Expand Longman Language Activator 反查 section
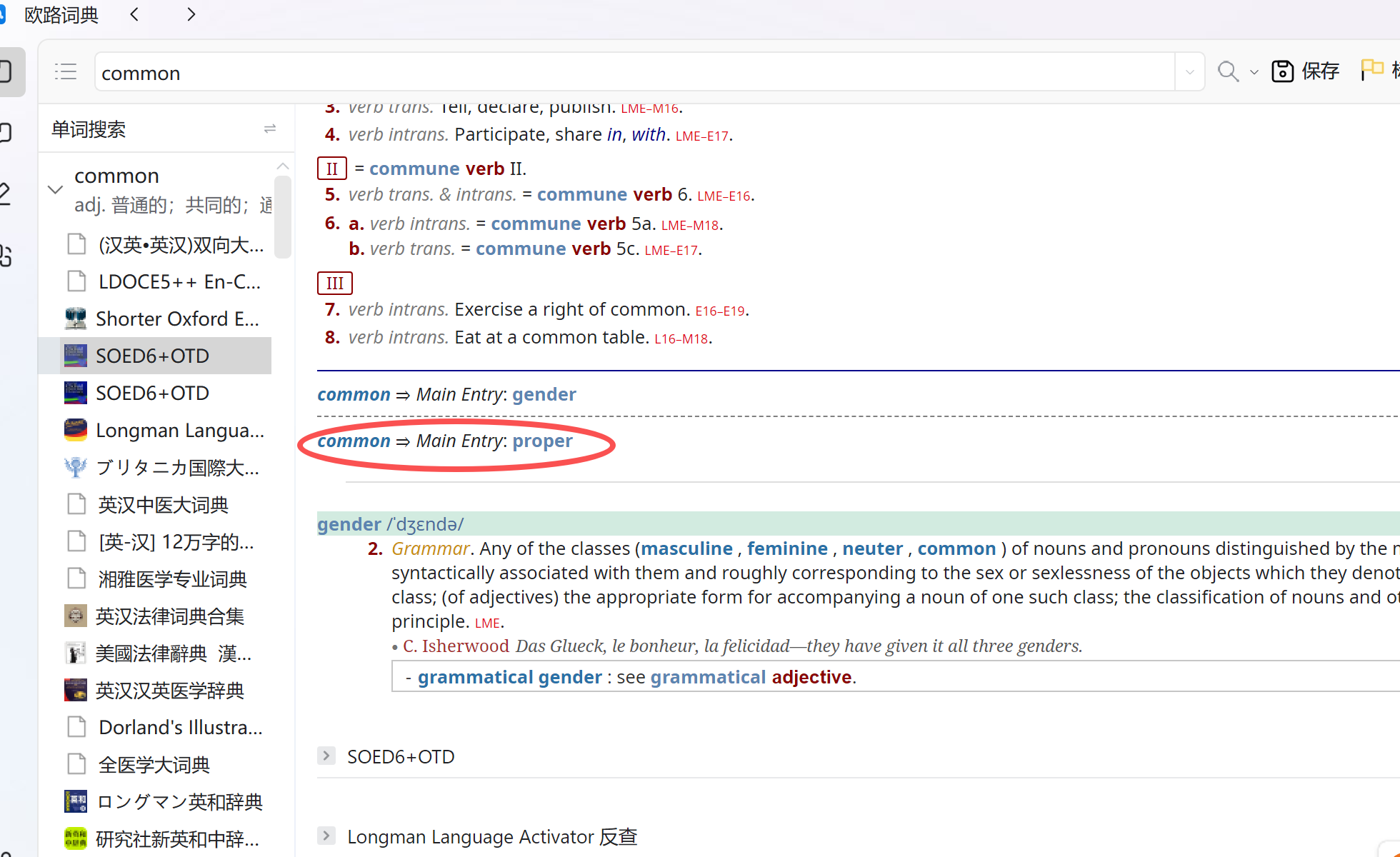The width and height of the screenshot is (1400, 857). coord(326,836)
